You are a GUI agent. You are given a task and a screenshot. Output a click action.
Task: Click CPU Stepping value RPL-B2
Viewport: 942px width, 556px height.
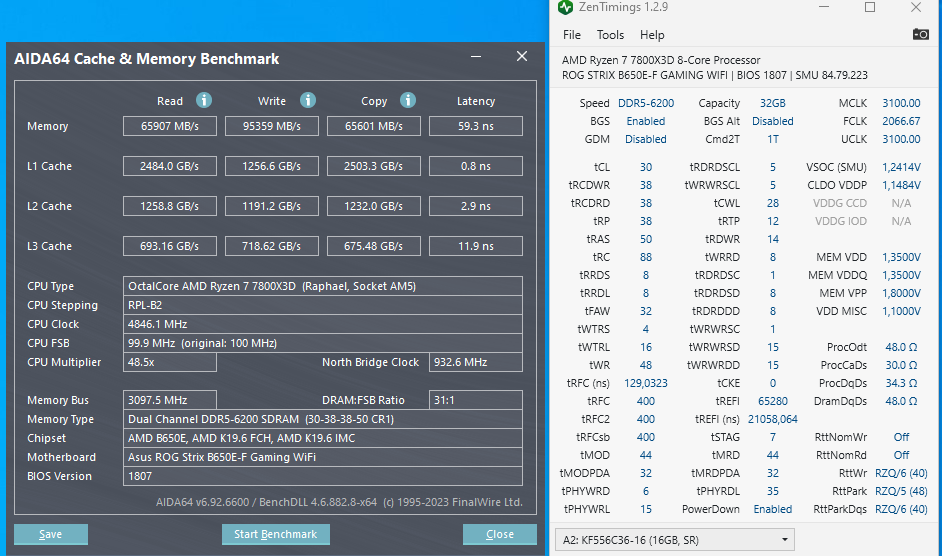(x=323, y=305)
